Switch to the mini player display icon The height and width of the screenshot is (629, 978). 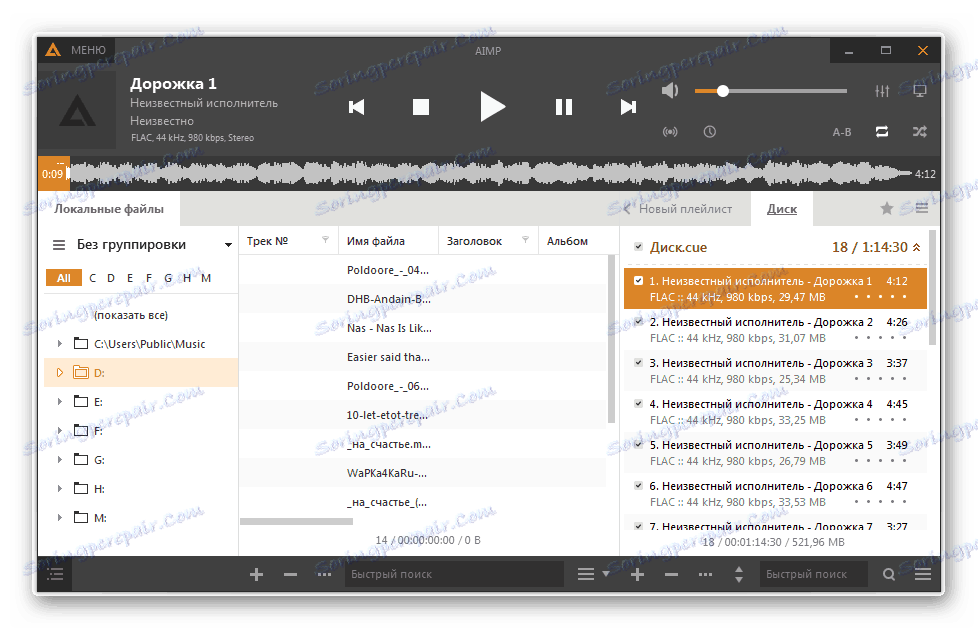pos(919,91)
